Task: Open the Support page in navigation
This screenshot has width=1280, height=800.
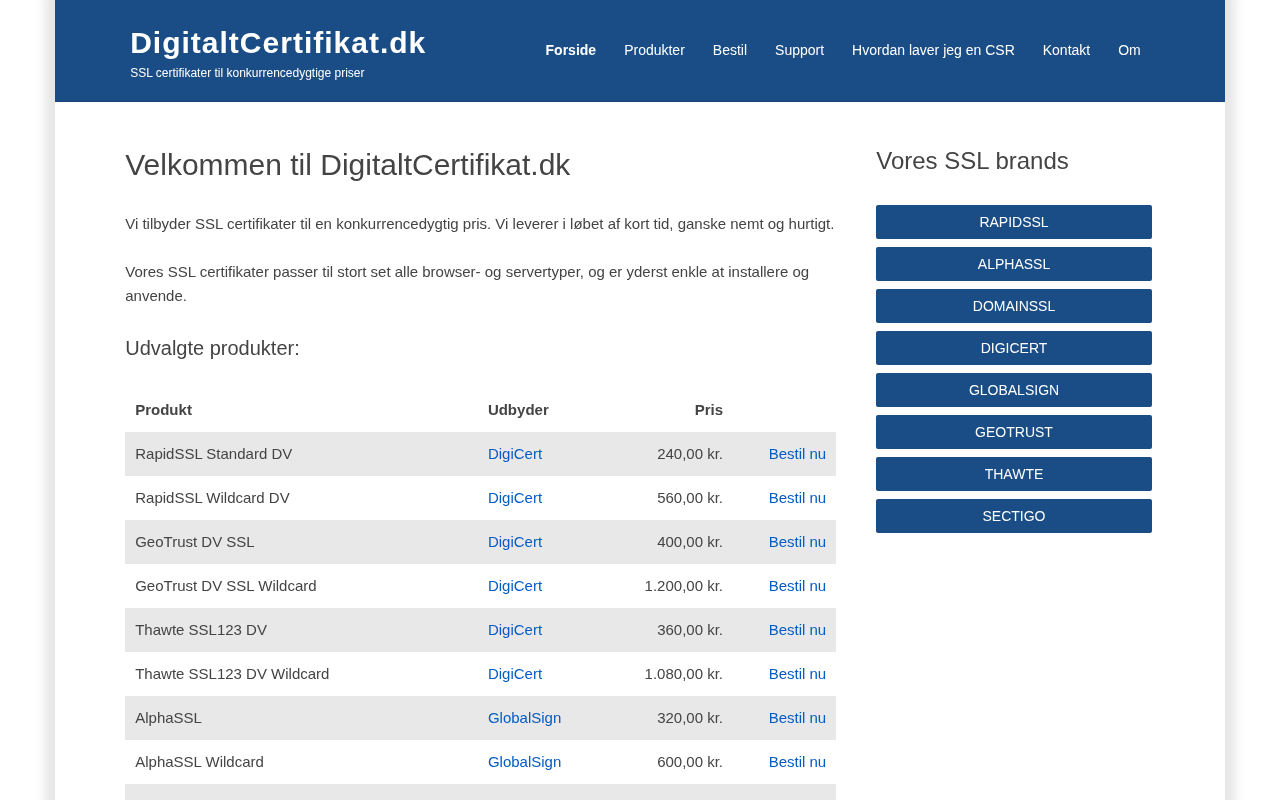Action: point(799,50)
